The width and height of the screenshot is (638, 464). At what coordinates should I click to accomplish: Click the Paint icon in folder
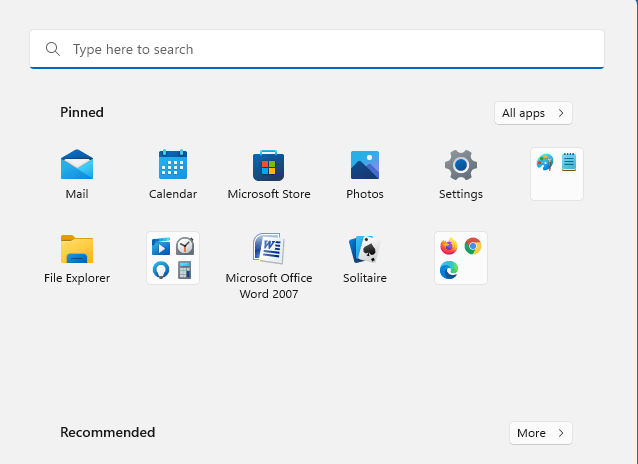click(x=545, y=162)
